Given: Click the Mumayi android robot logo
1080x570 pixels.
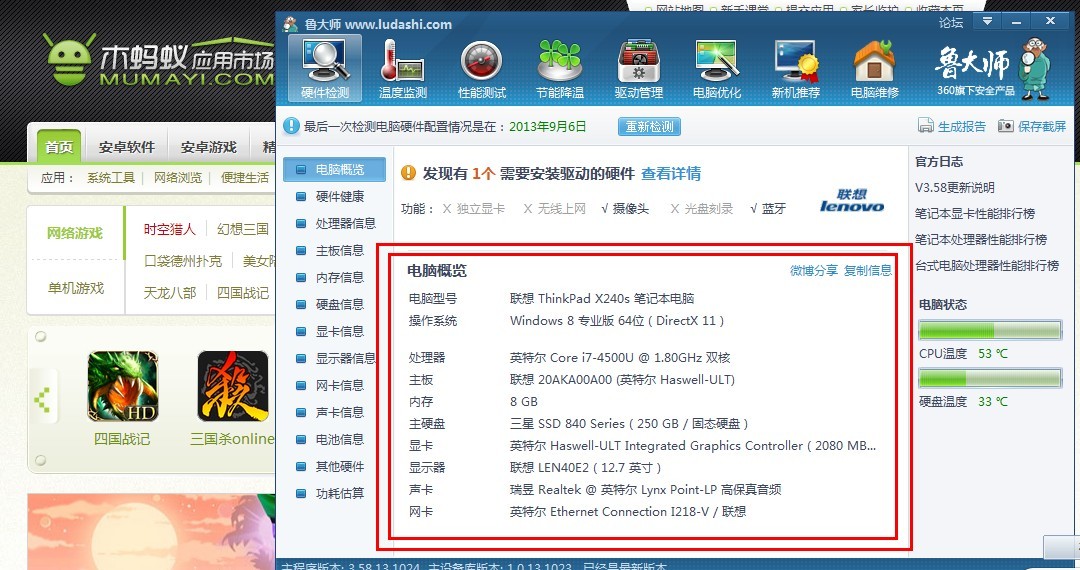Looking at the screenshot, I should click(68, 59).
